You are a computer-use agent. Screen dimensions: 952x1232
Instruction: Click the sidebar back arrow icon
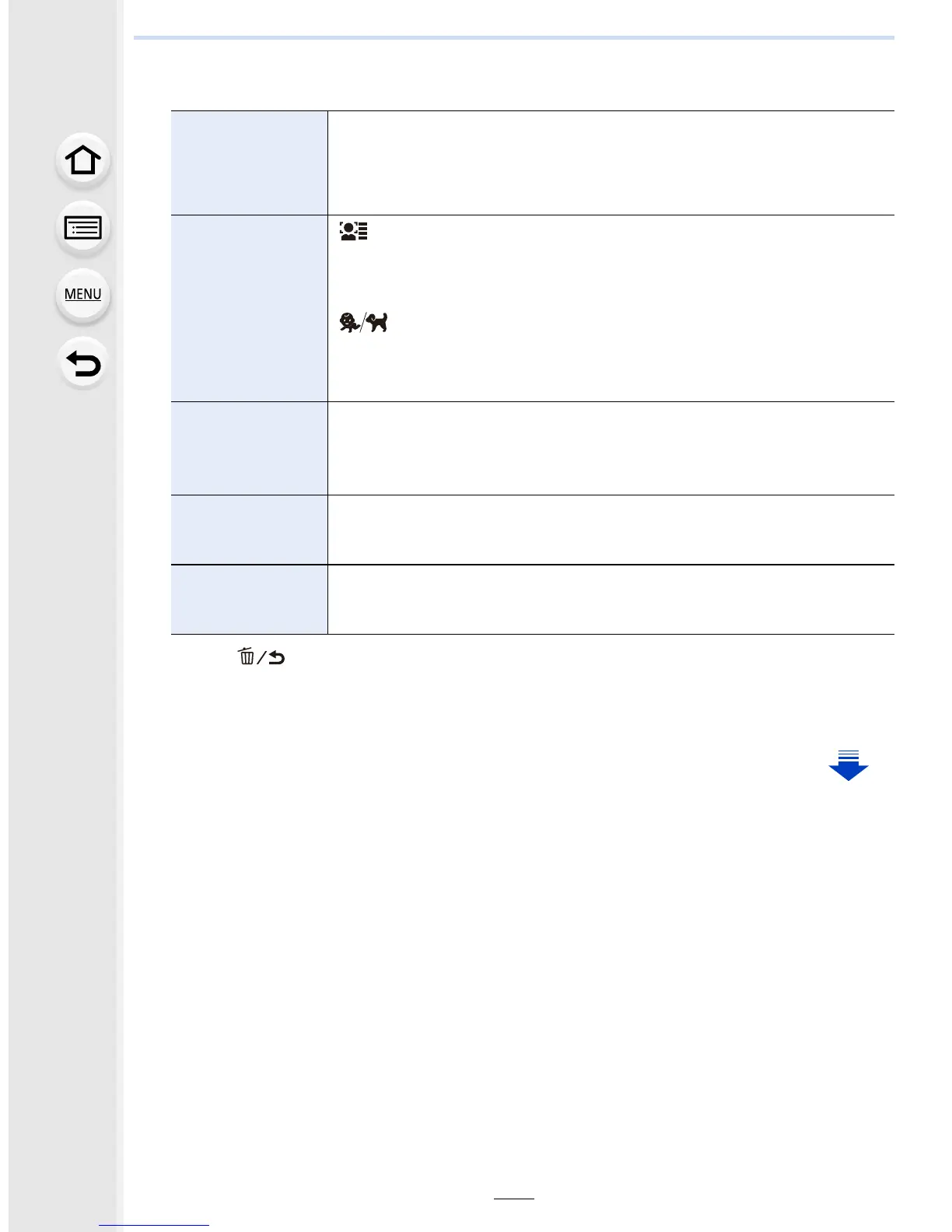click(83, 363)
